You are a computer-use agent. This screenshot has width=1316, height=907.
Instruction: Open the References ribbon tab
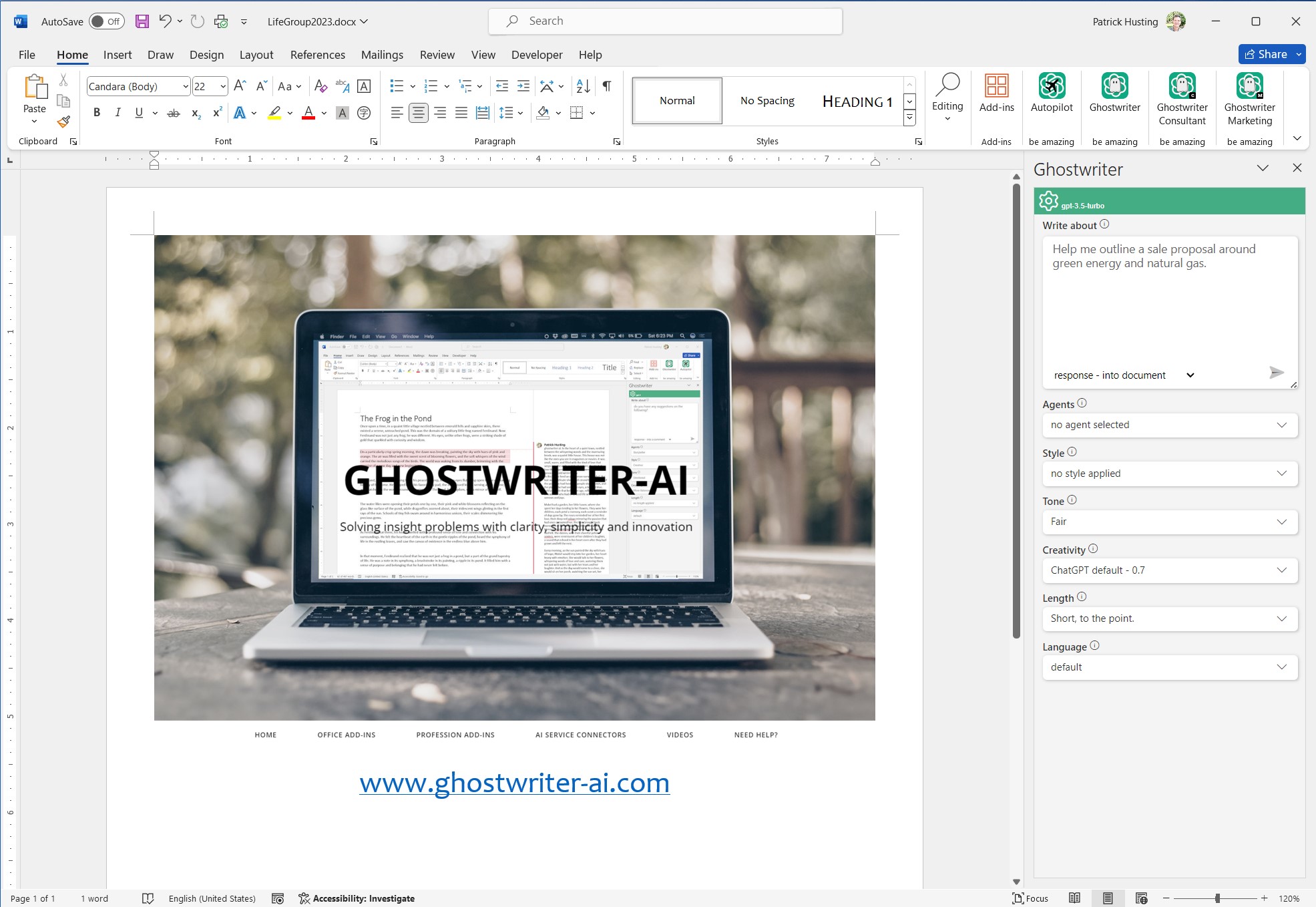[317, 55]
